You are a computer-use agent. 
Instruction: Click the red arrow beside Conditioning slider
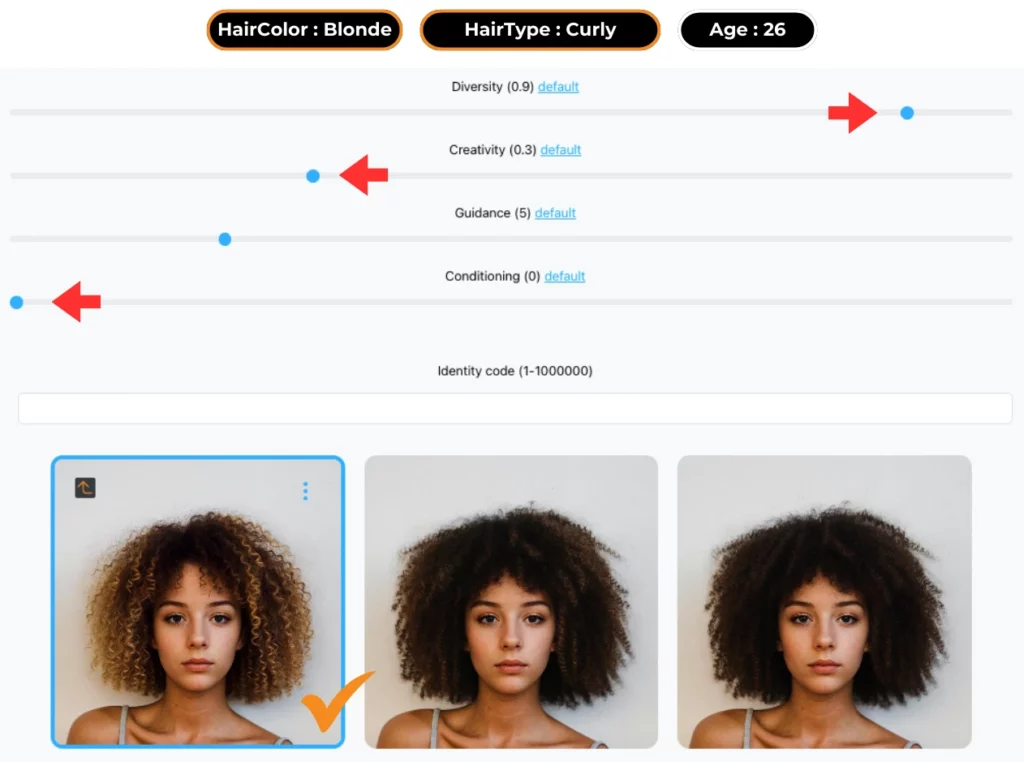[x=76, y=302]
